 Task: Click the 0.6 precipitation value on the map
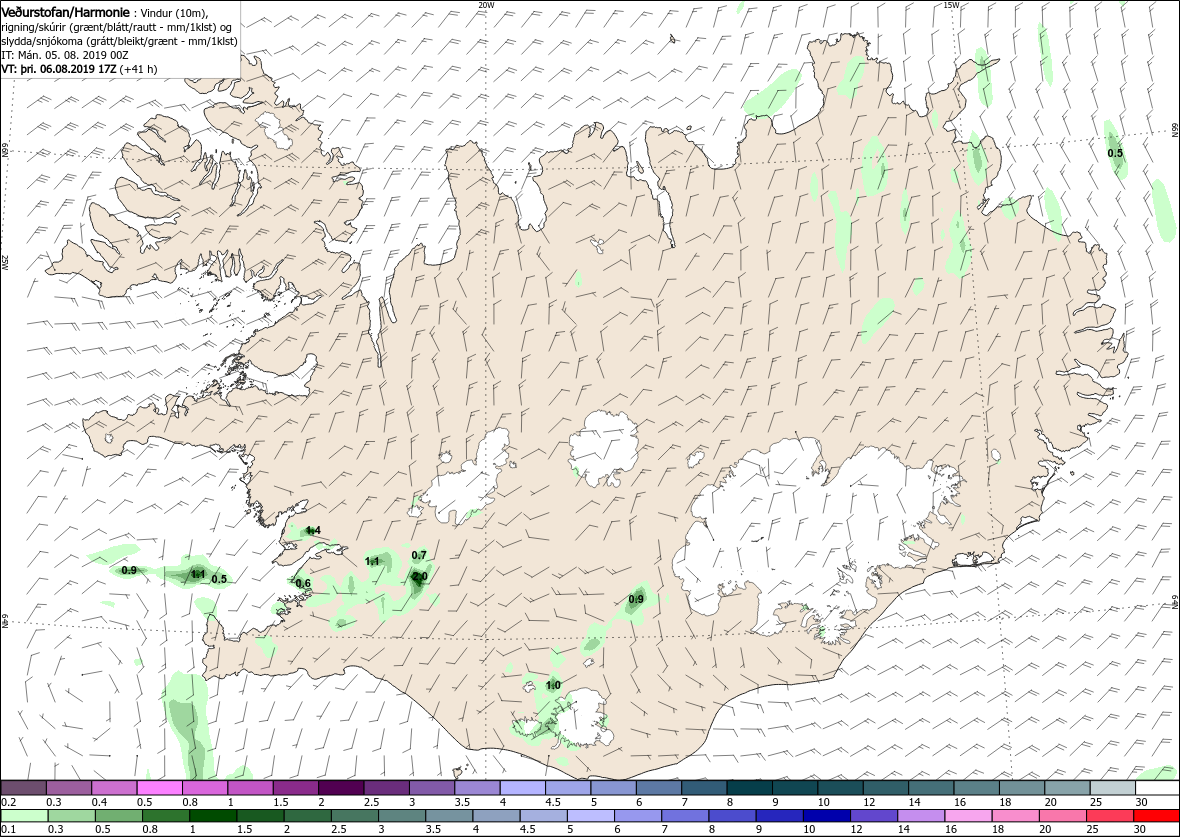(x=303, y=583)
